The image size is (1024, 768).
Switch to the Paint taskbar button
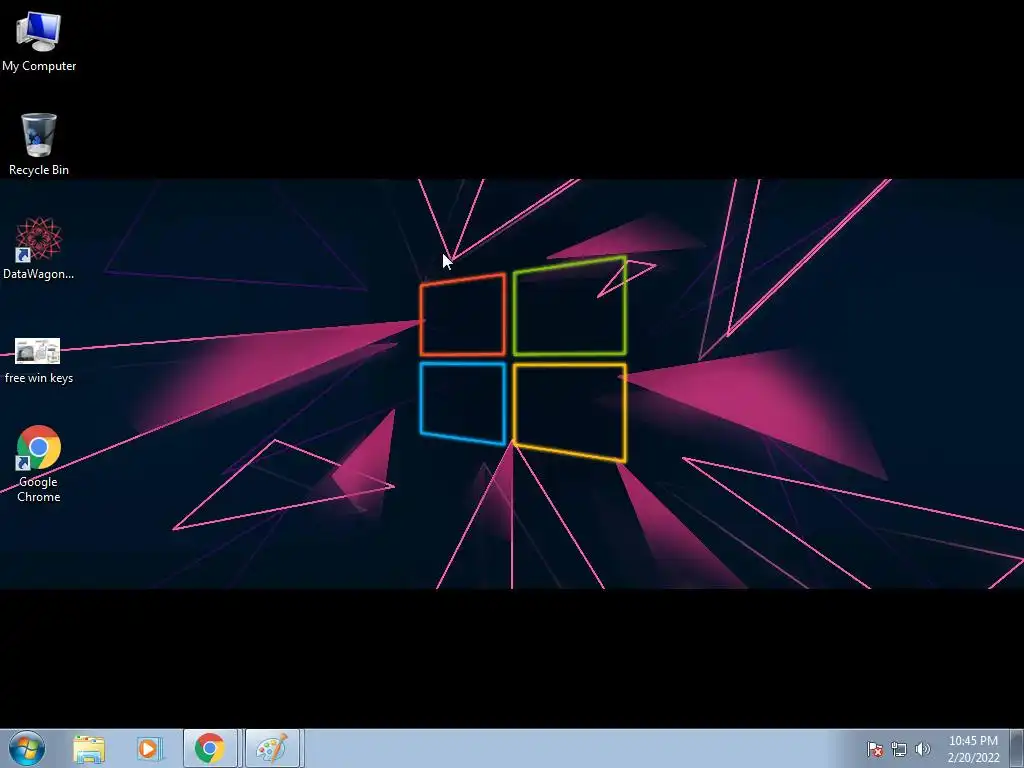click(272, 748)
